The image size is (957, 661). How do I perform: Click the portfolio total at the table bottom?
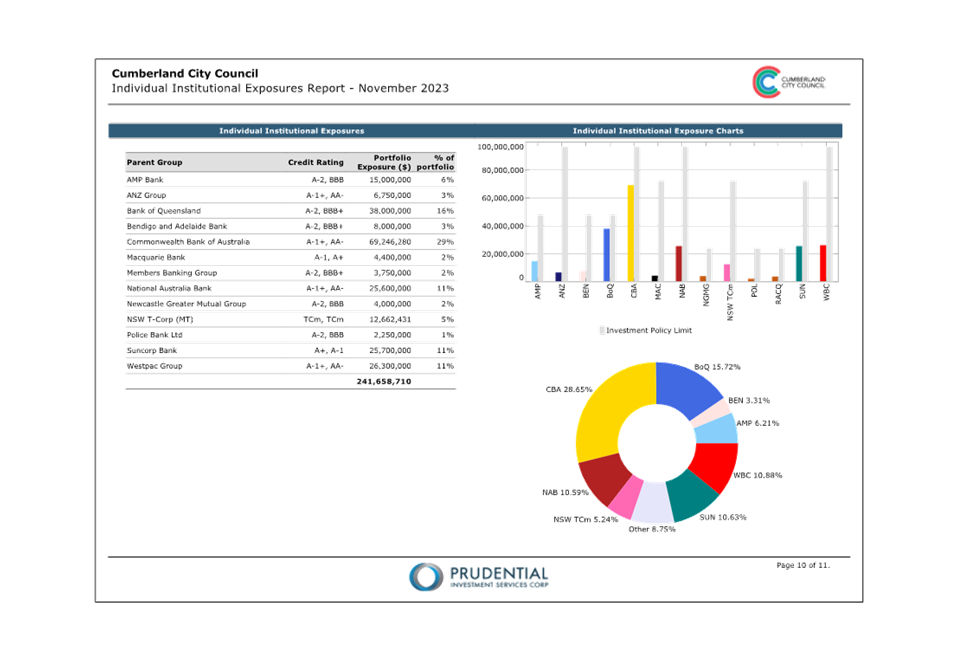point(384,382)
